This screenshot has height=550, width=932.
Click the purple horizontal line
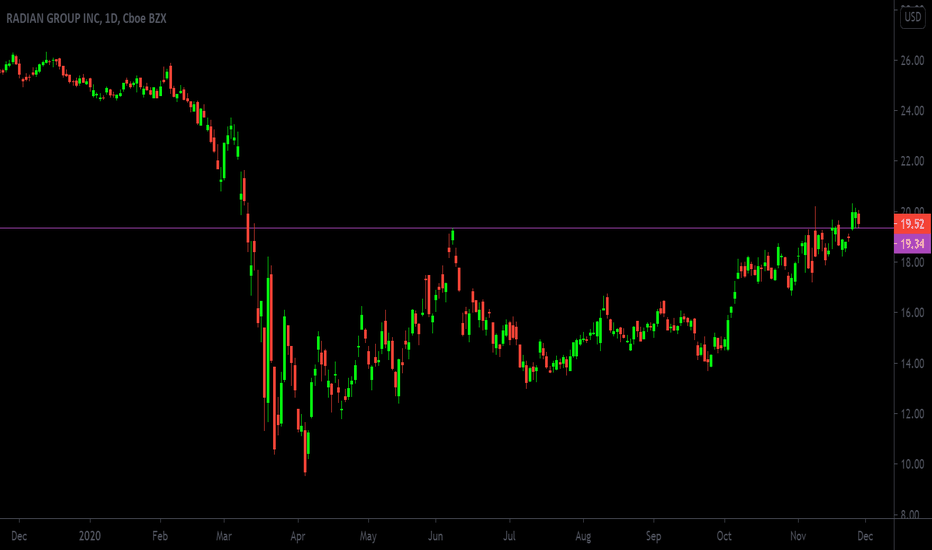pos(446,228)
